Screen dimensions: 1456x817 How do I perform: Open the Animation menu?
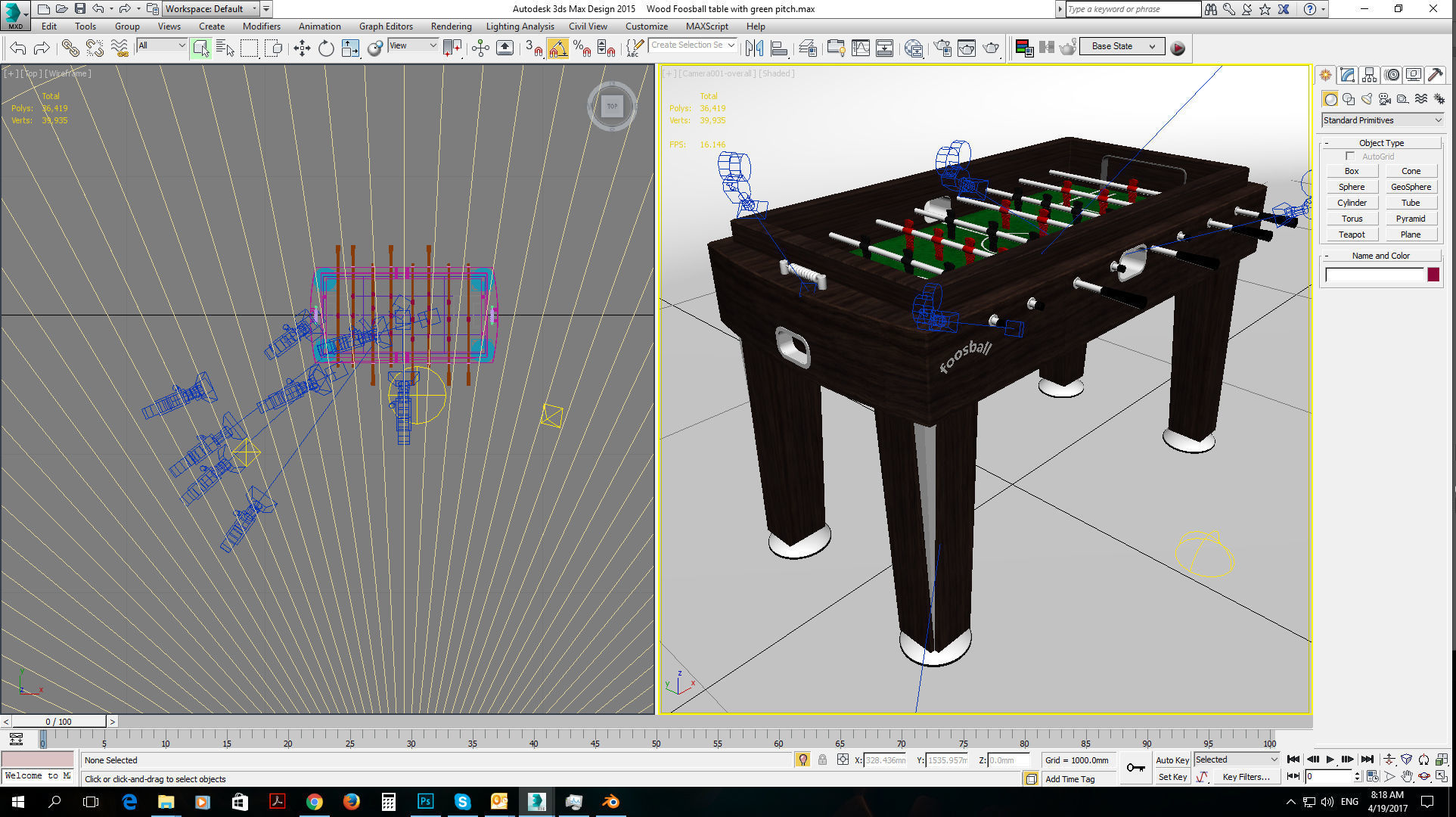(x=319, y=26)
